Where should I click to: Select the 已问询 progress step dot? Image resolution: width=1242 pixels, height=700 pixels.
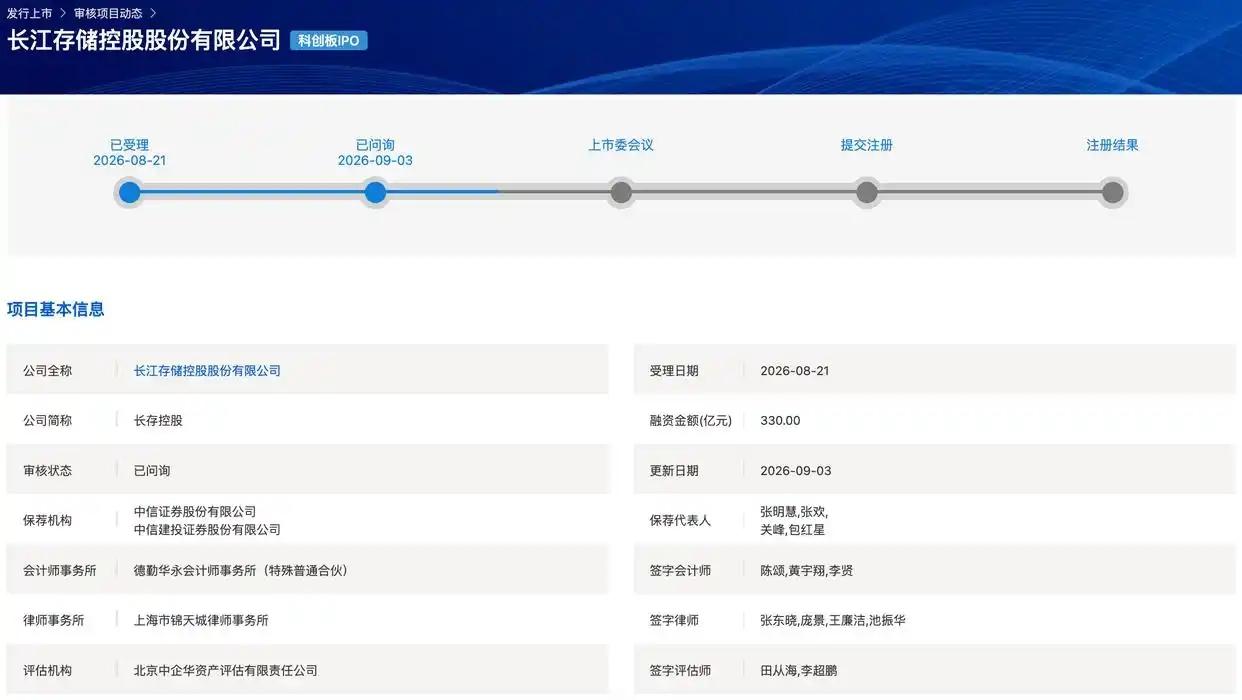375,192
